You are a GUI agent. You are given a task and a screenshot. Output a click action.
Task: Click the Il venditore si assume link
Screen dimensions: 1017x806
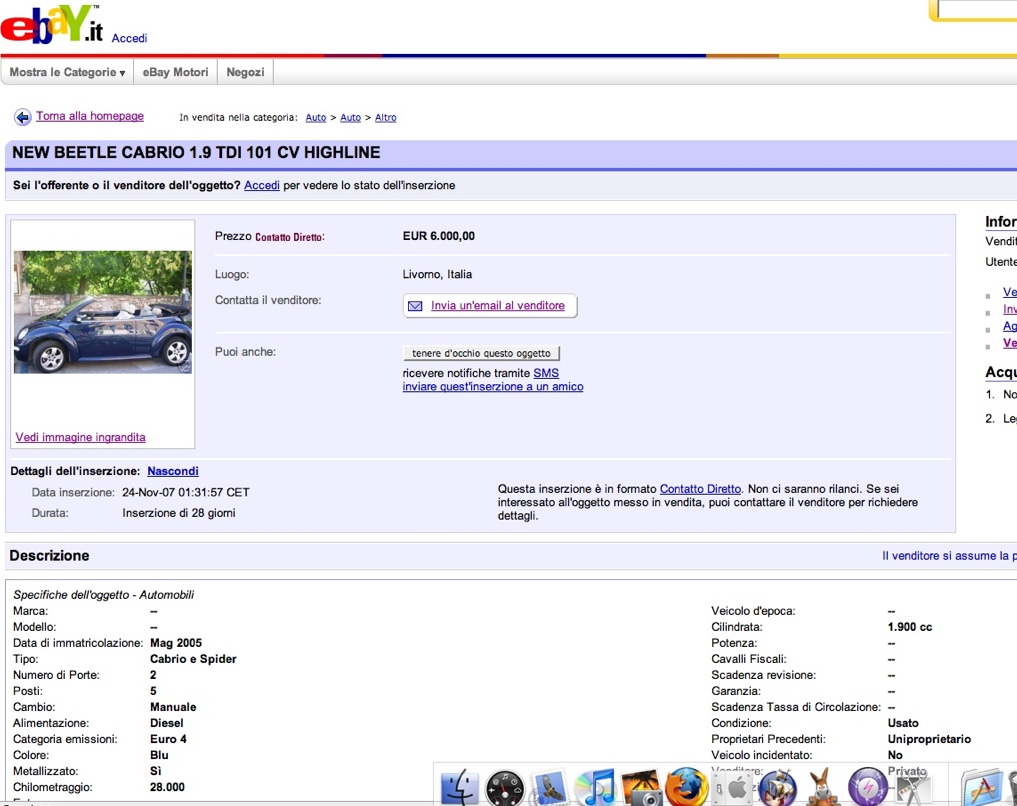(949, 556)
